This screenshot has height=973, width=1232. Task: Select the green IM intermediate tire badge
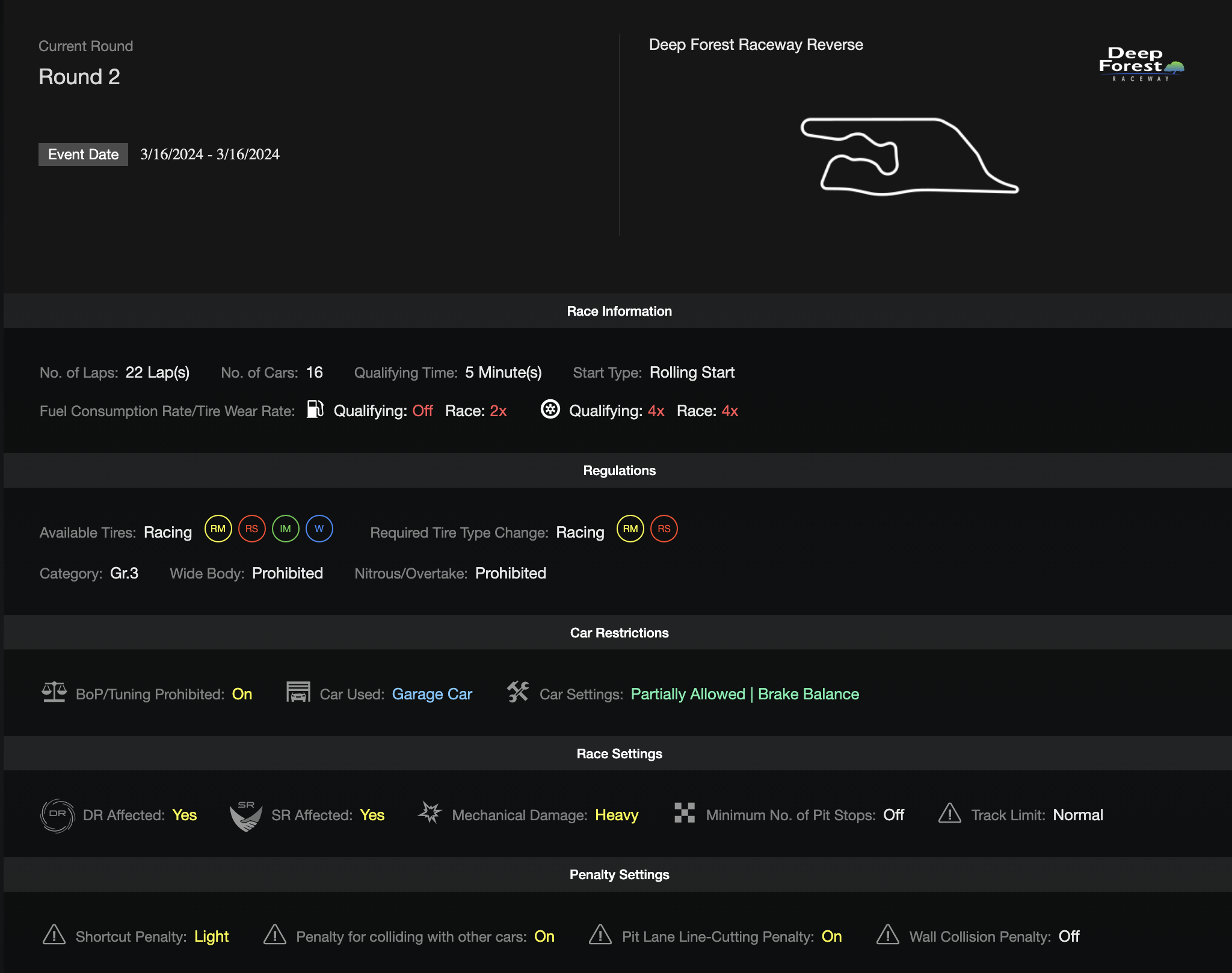285,529
